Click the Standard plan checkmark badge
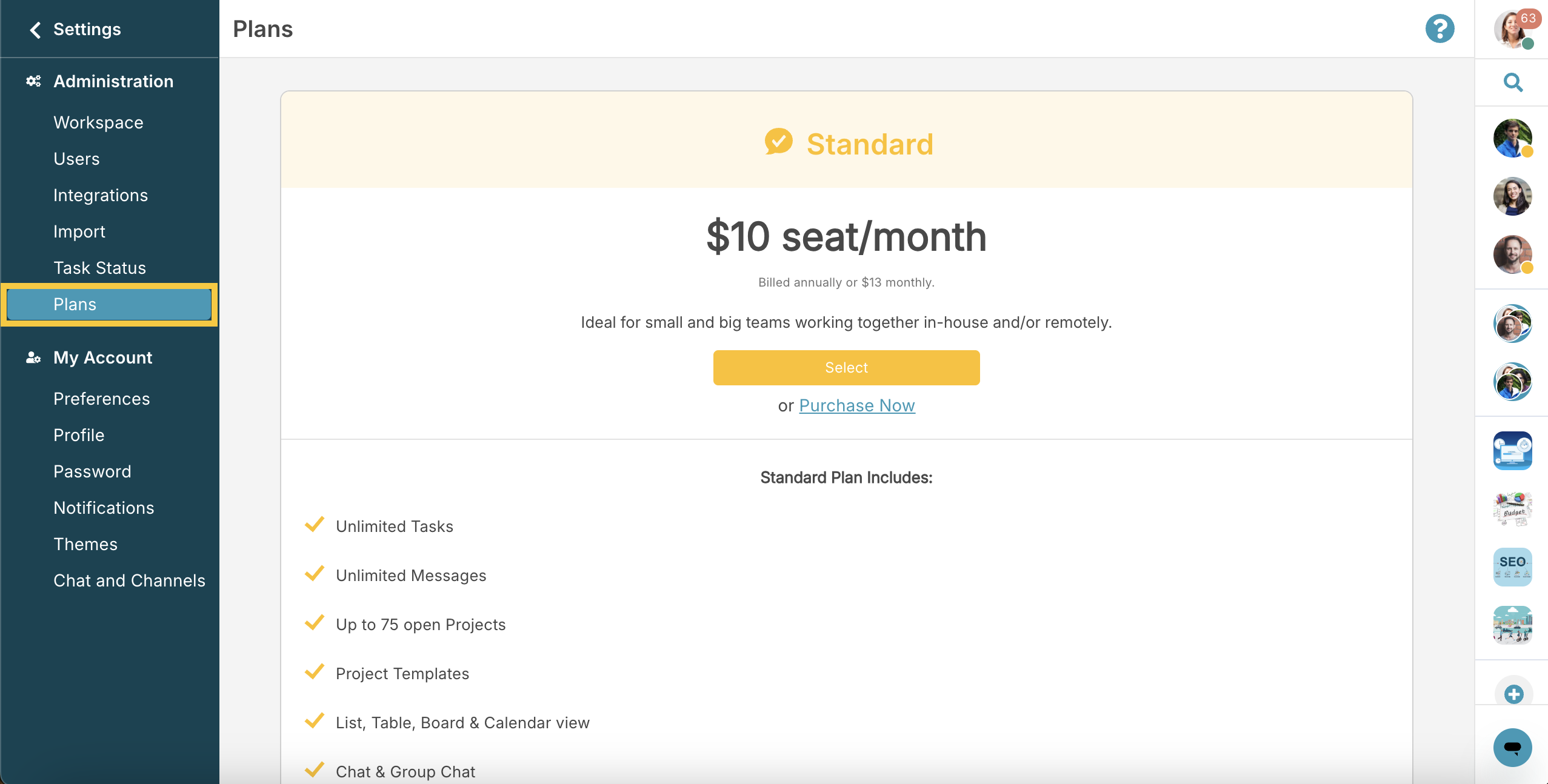This screenshot has width=1548, height=784. coord(778,142)
